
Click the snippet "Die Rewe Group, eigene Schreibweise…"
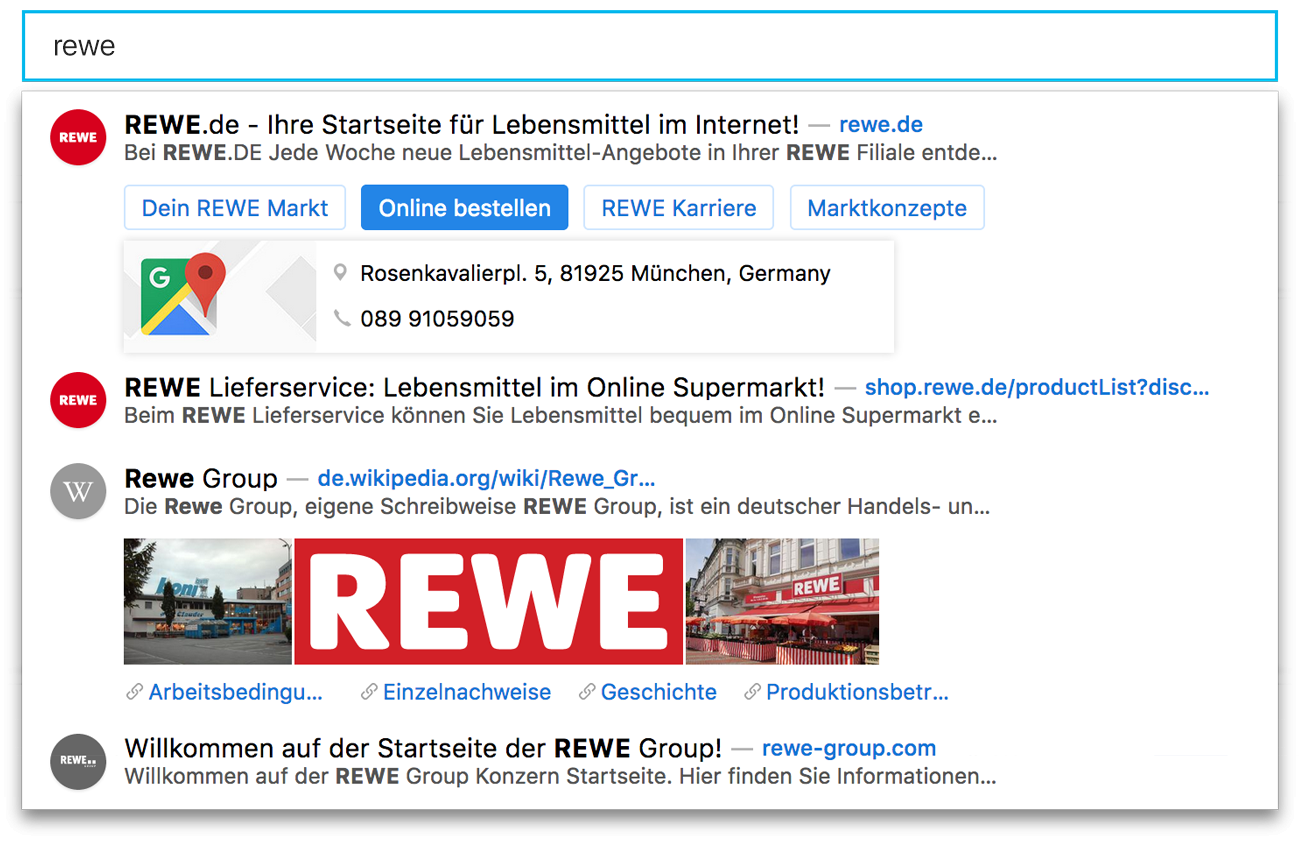click(557, 507)
